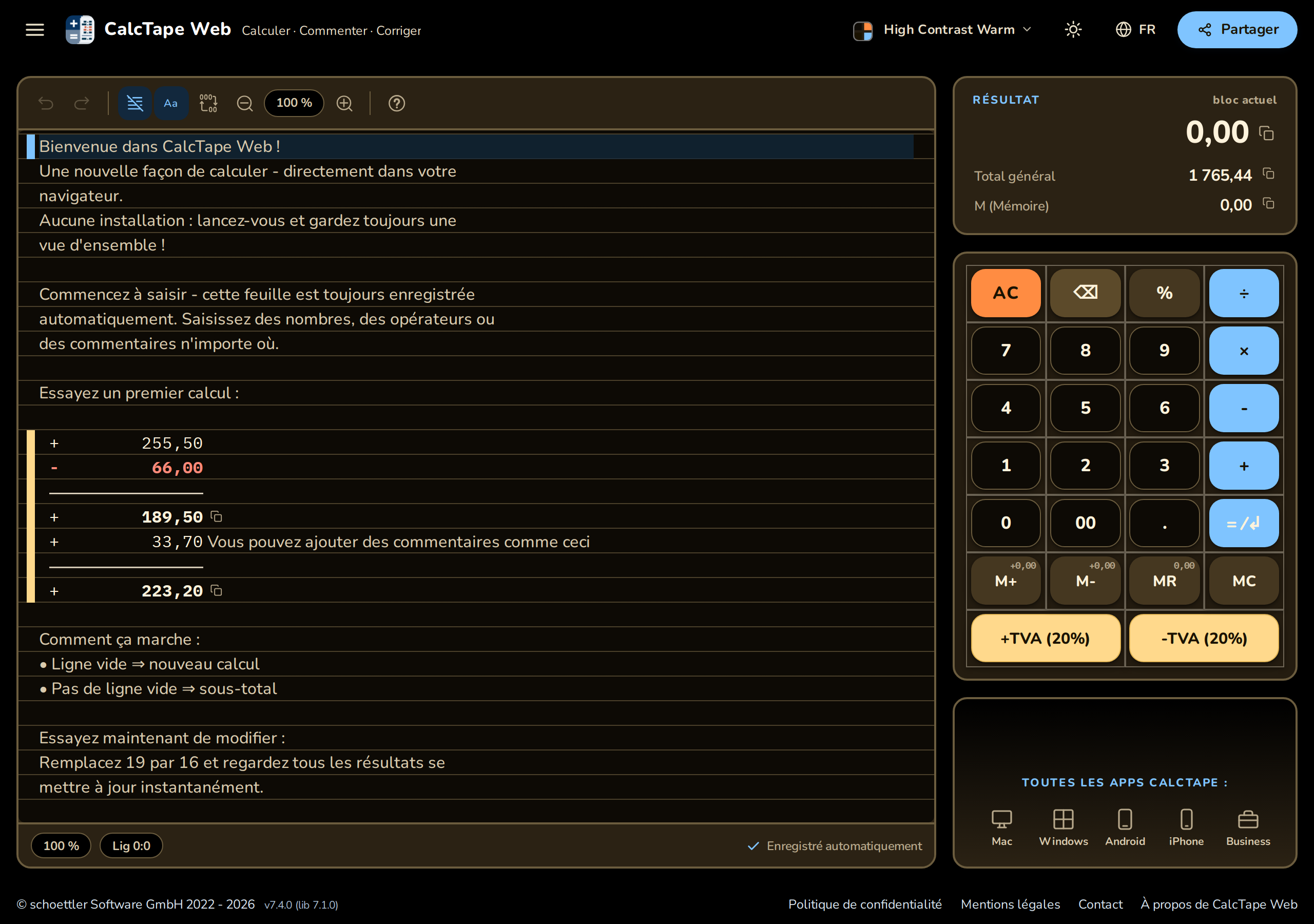Image resolution: width=1314 pixels, height=924 pixels.
Task: Toggle the line wrap button
Action: pos(135,103)
